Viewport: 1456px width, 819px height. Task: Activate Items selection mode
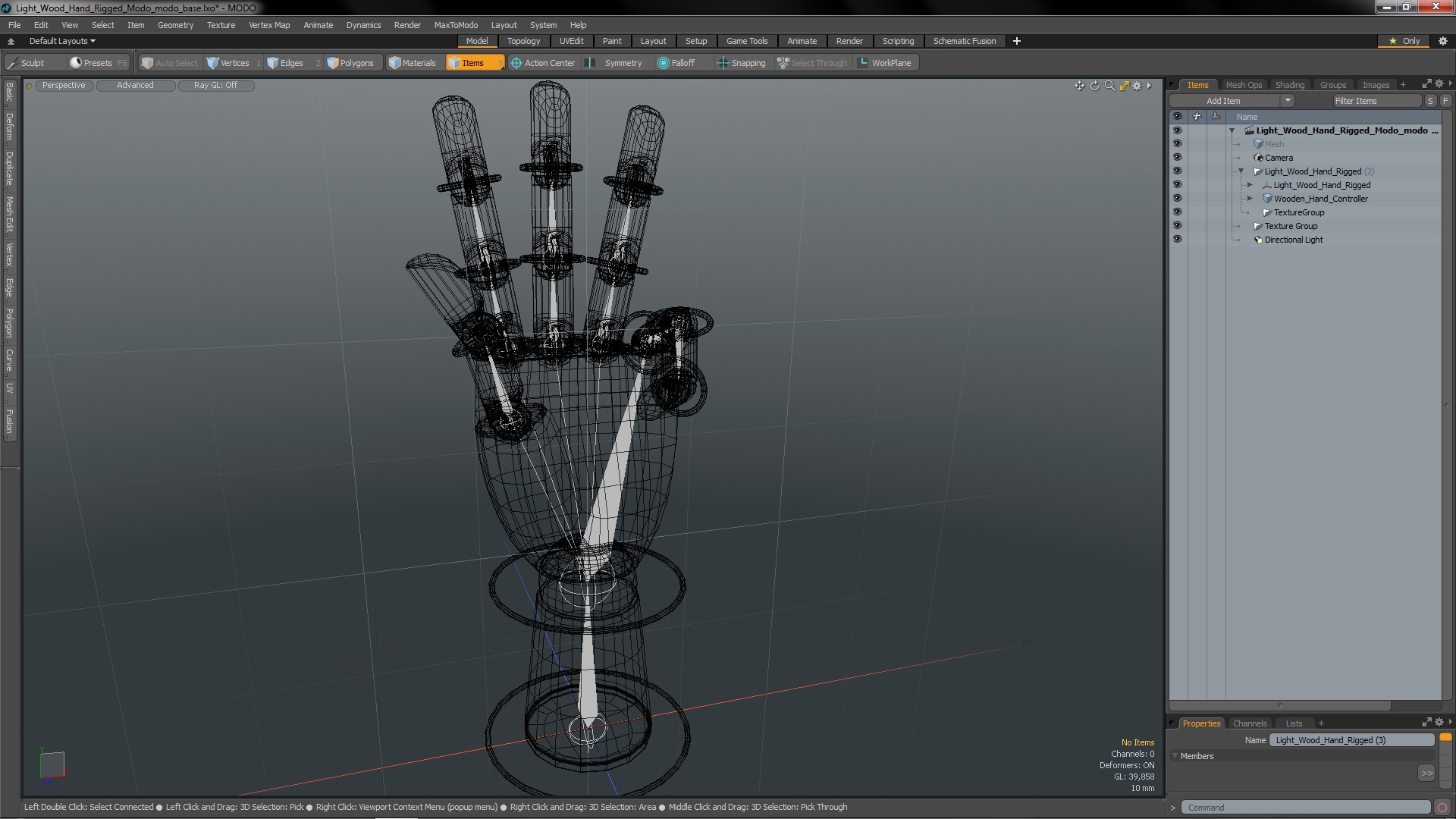(x=474, y=63)
